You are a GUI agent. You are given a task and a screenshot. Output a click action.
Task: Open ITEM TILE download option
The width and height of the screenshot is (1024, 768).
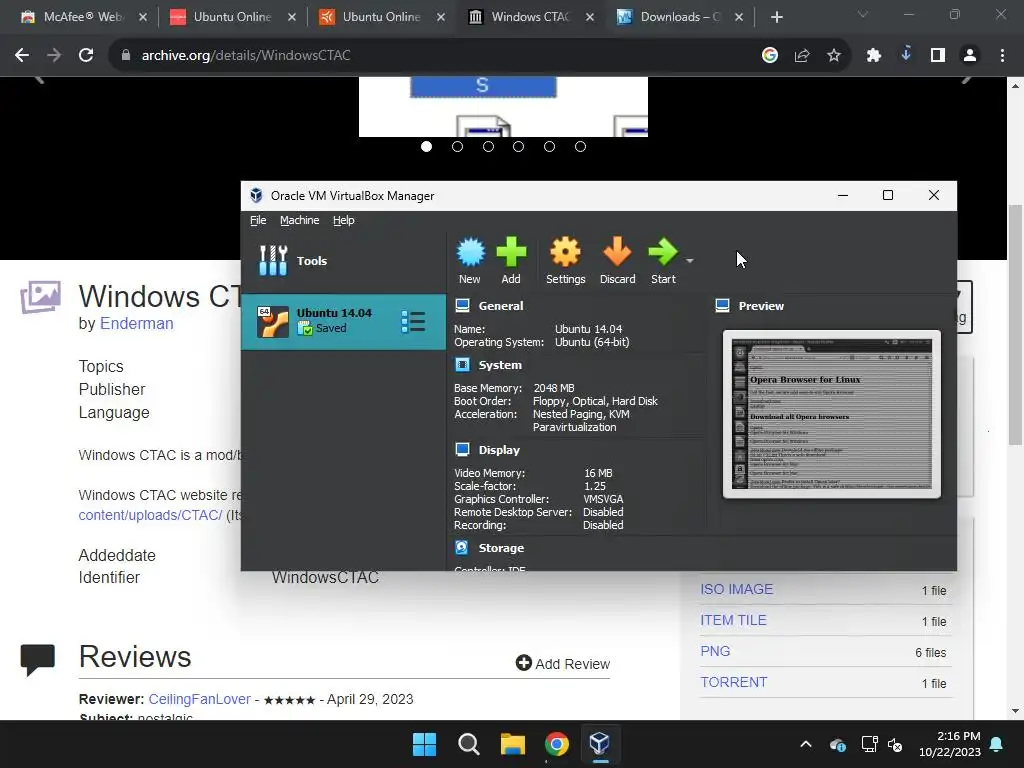point(733,620)
